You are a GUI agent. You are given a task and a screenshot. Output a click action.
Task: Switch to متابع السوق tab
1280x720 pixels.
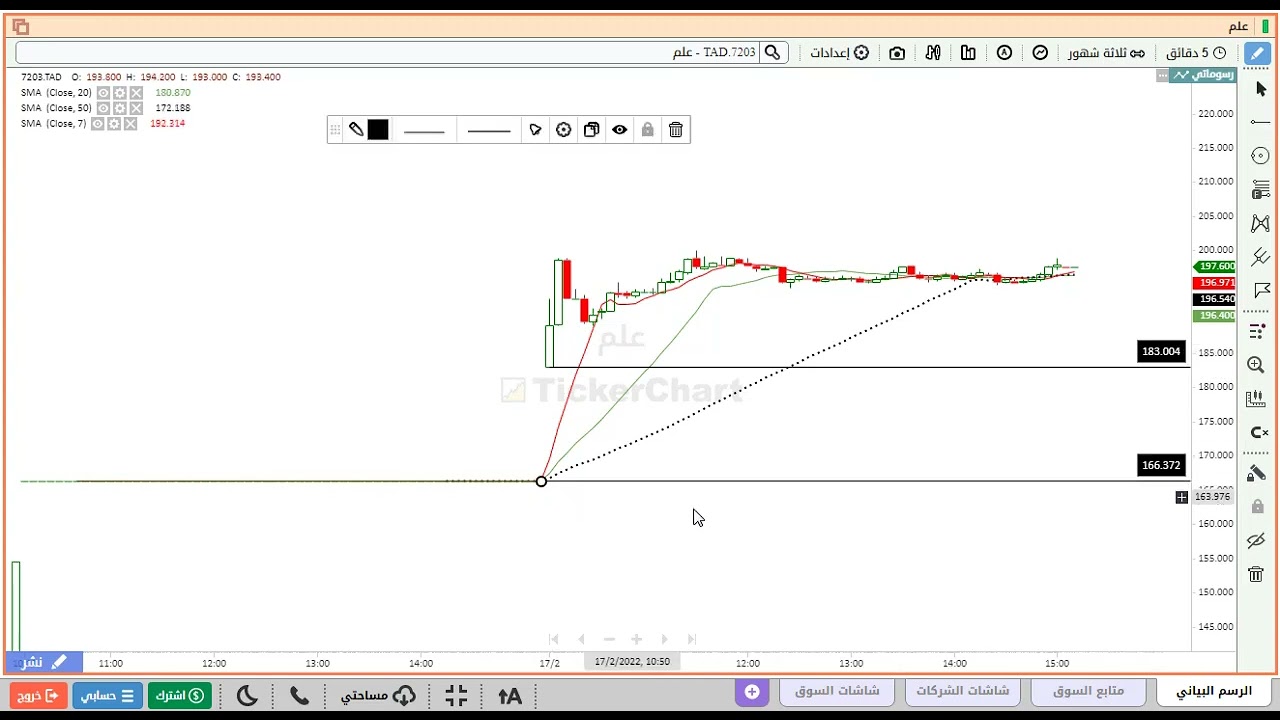click(1089, 692)
